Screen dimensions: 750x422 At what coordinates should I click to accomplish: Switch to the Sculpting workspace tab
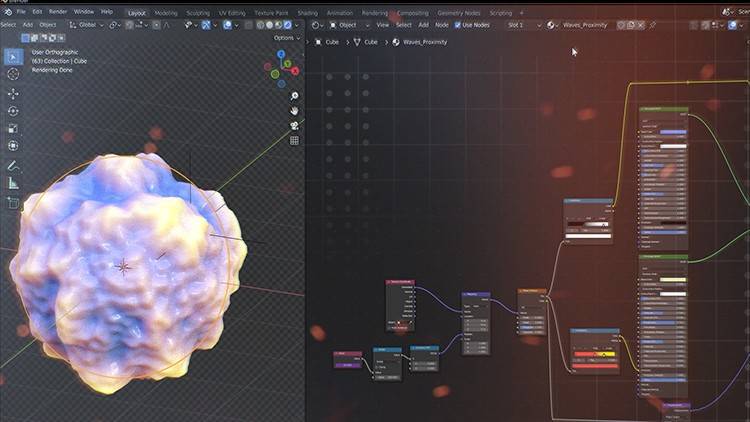coord(196,13)
